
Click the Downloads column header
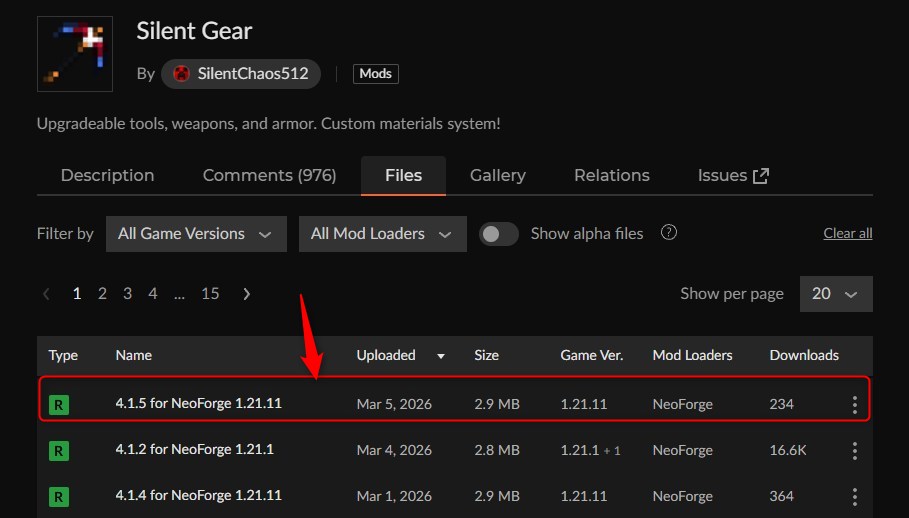(804, 355)
